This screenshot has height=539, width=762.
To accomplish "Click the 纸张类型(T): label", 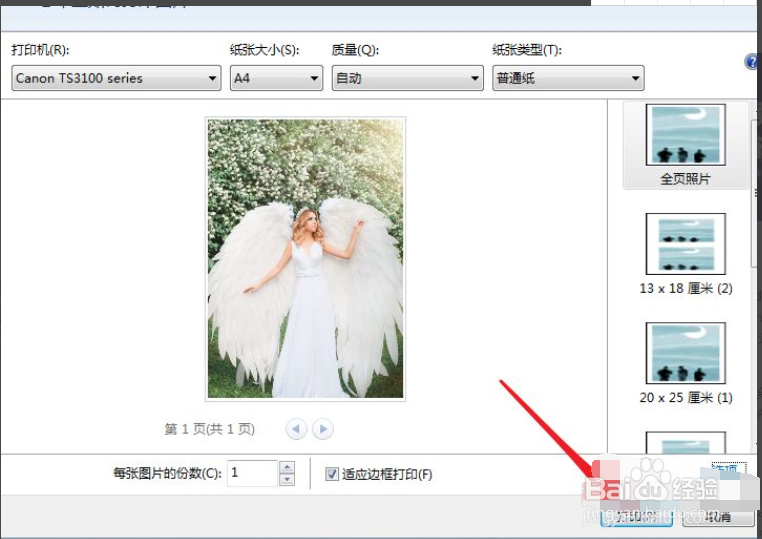I will click(527, 50).
